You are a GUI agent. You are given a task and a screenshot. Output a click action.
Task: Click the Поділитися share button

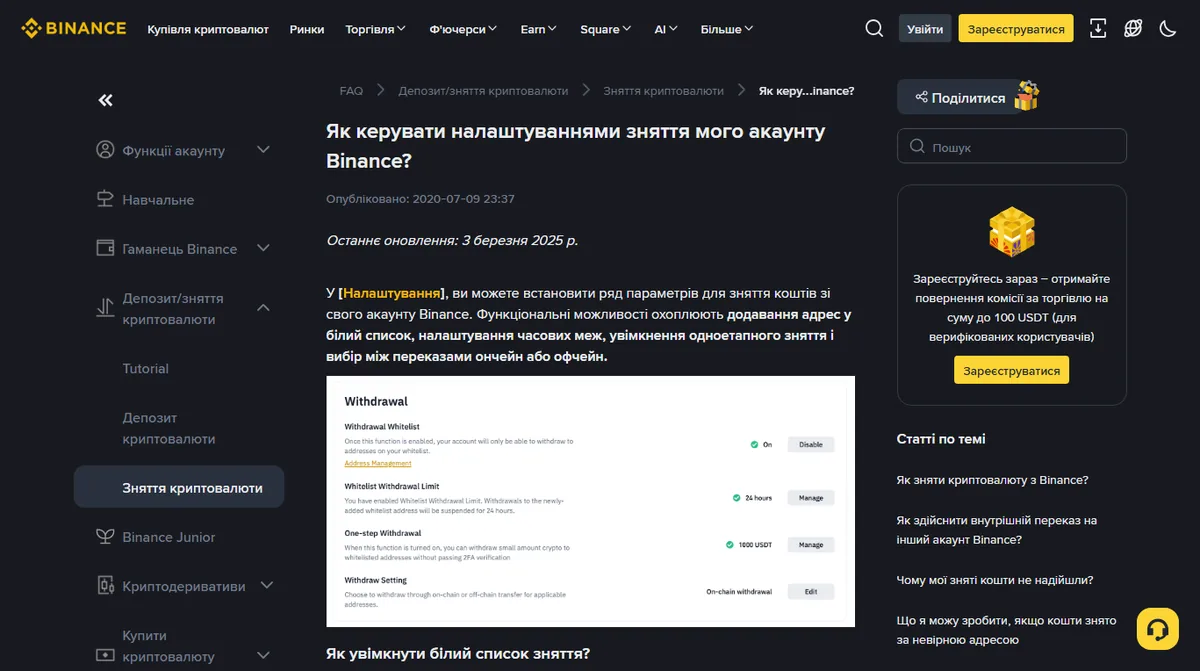point(958,97)
